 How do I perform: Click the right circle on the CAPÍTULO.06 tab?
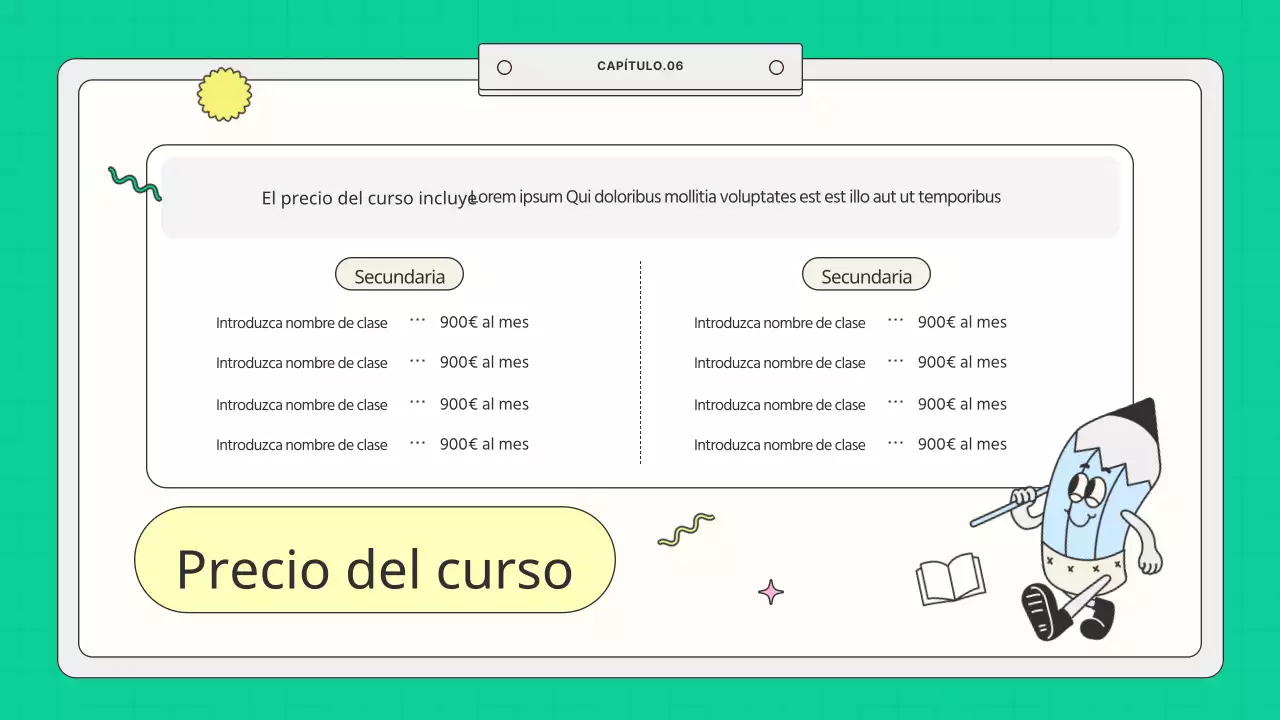(x=776, y=66)
